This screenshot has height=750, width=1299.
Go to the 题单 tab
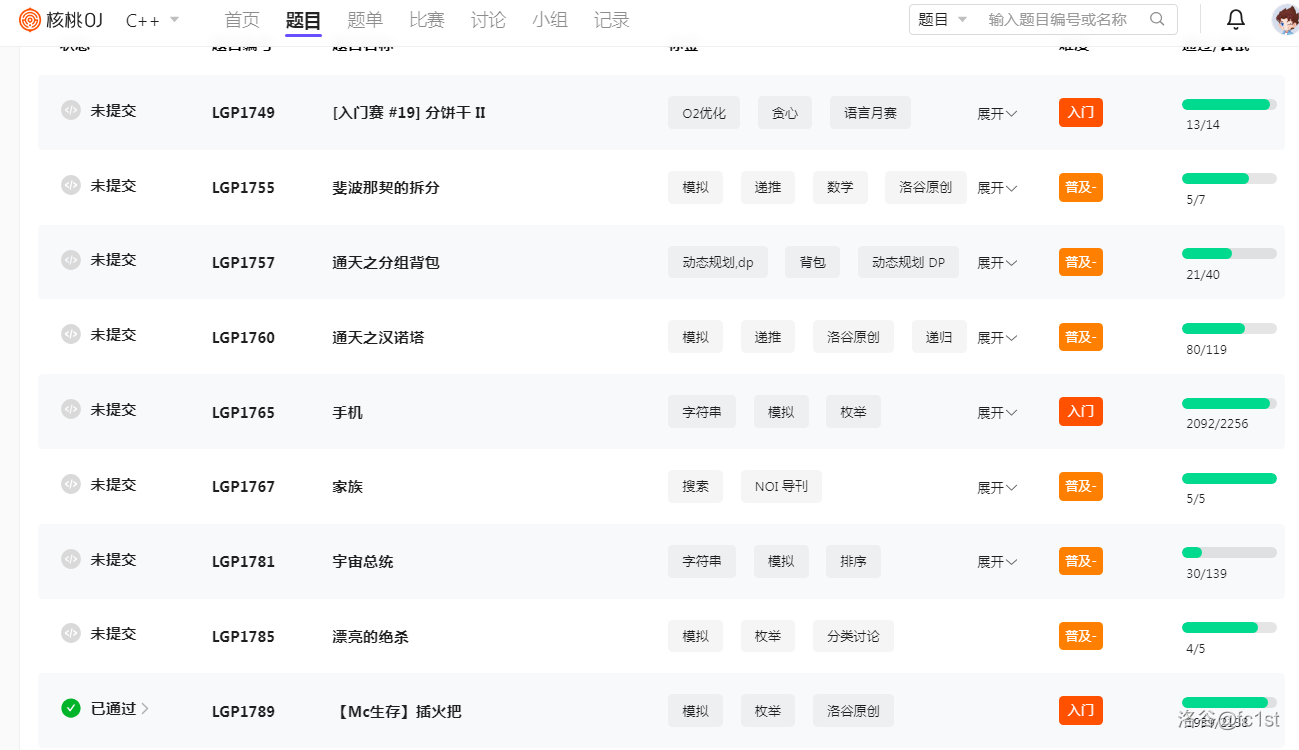coord(364,20)
